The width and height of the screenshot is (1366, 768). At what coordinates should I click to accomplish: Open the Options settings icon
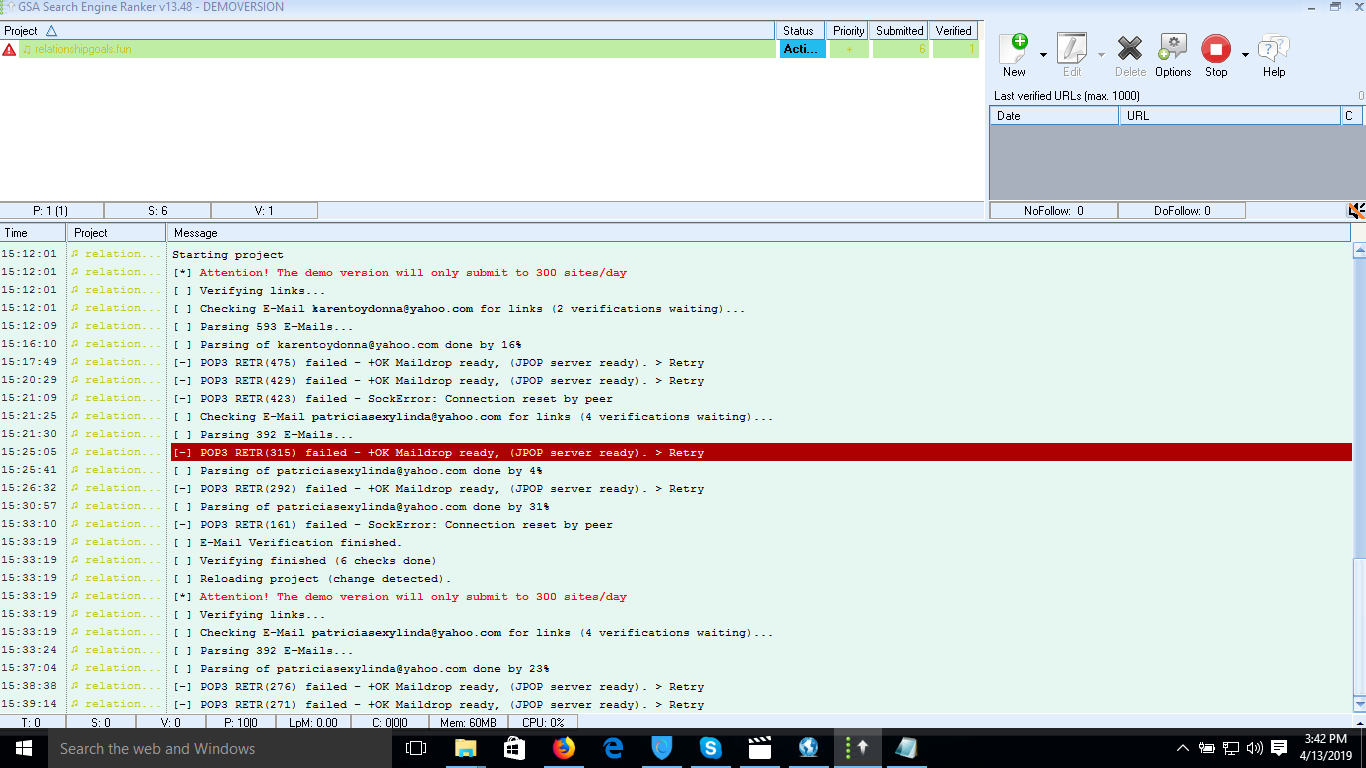click(1173, 54)
